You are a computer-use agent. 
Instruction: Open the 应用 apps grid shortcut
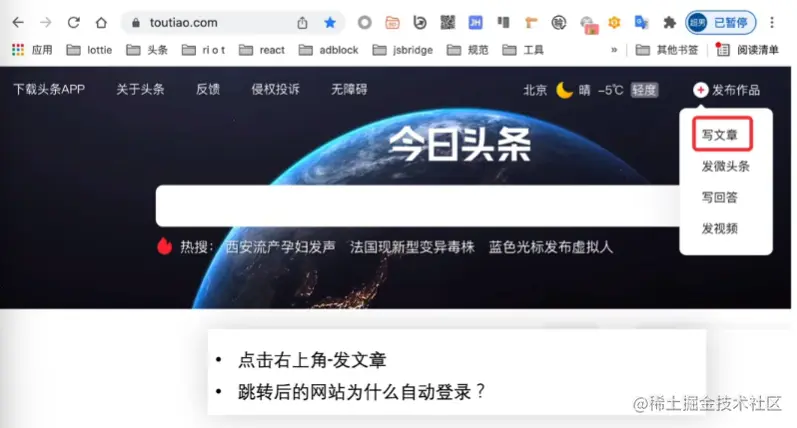click(32, 50)
